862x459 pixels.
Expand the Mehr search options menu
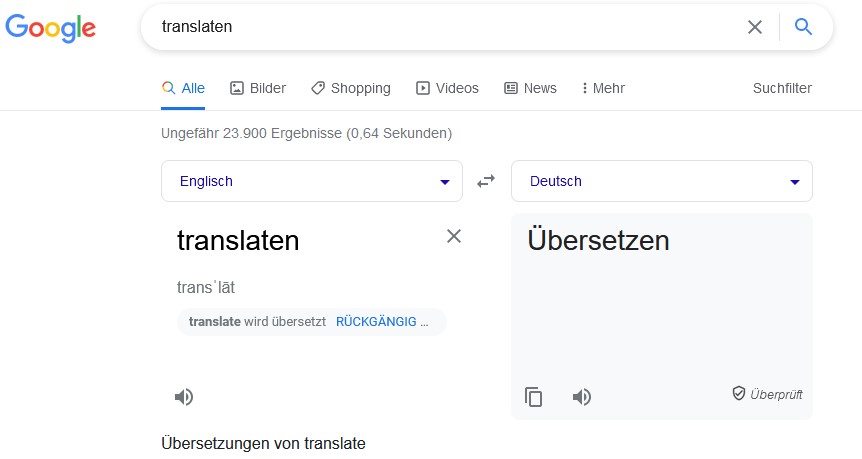(602, 88)
